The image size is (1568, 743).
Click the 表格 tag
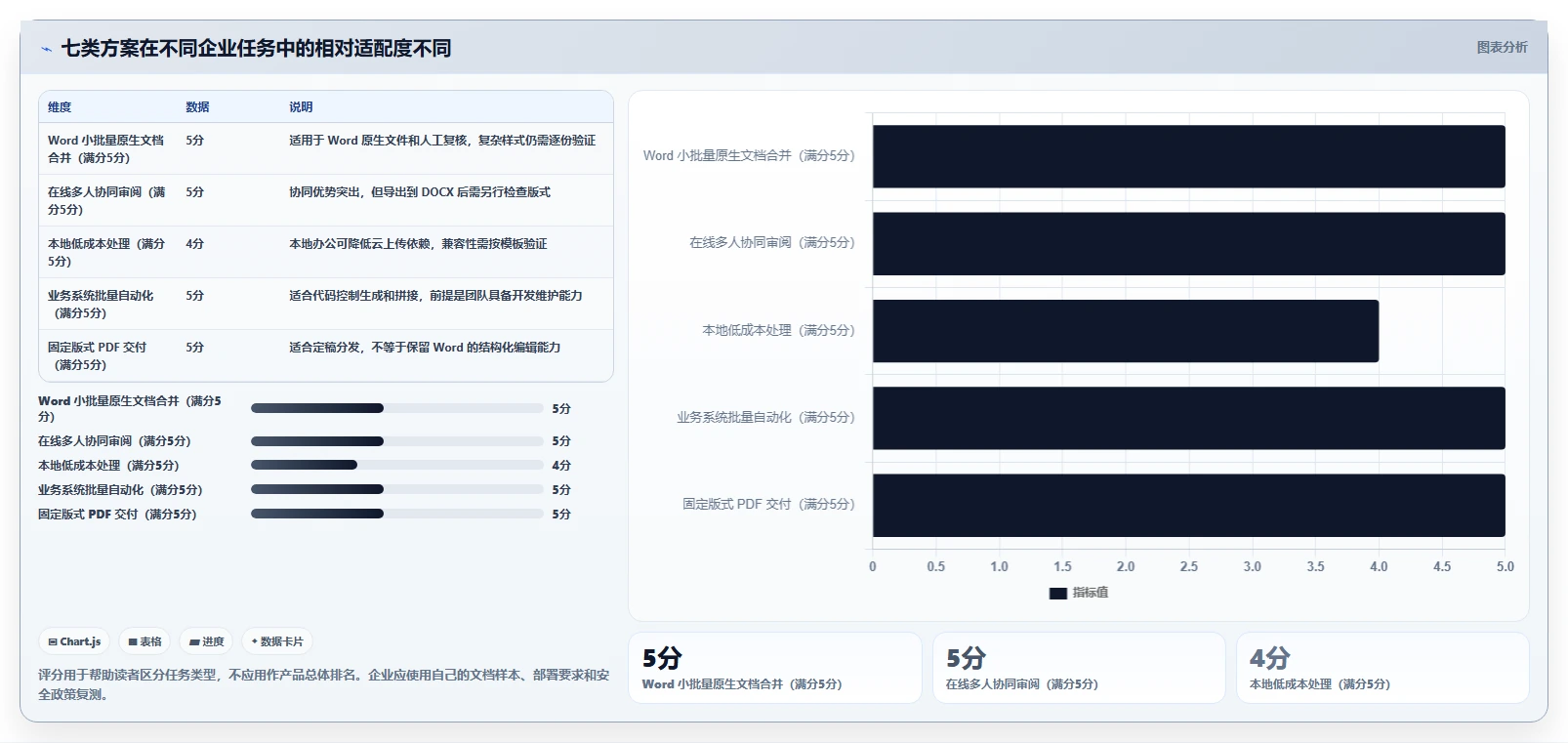click(144, 641)
